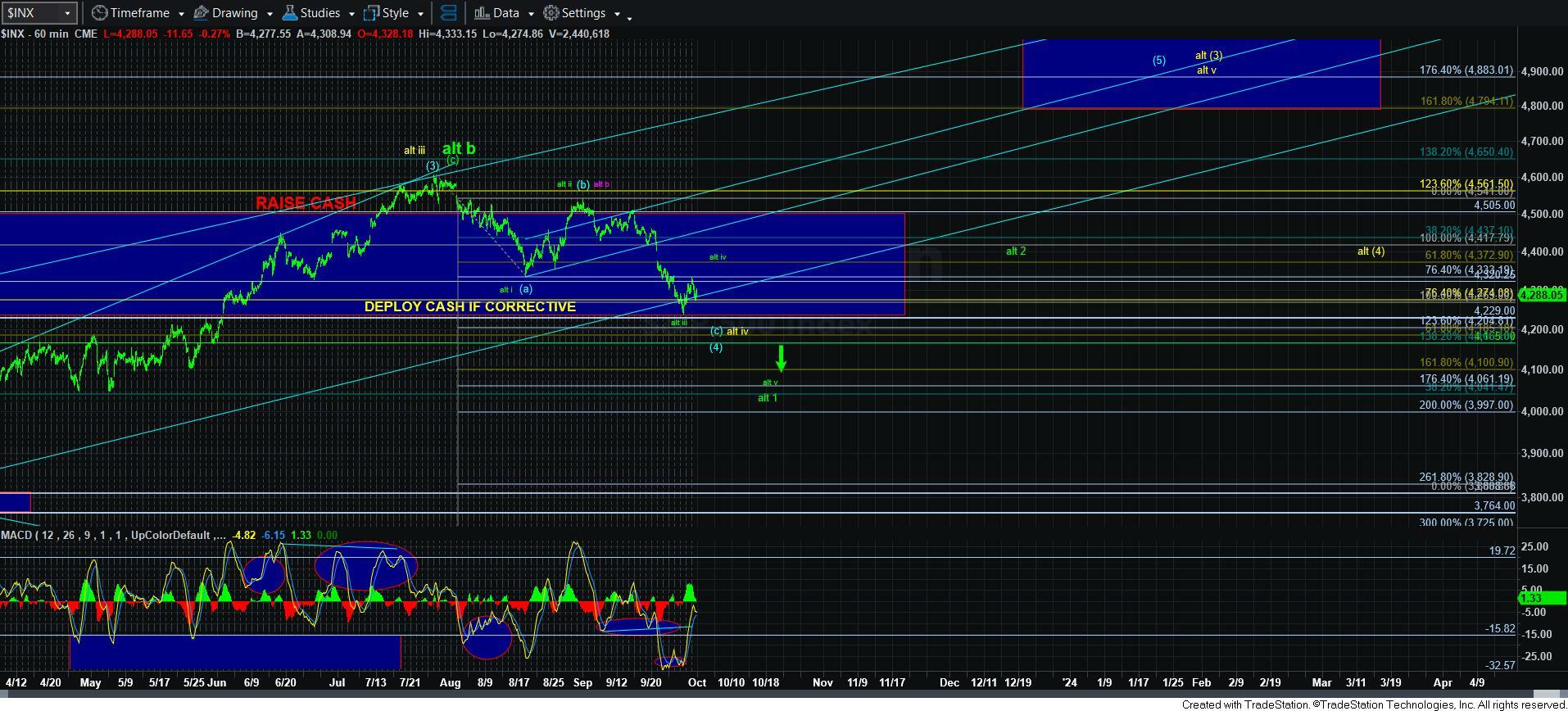1568x711 pixels.
Task: Expand the Data dropdown arrow
Action: (530, 14)
